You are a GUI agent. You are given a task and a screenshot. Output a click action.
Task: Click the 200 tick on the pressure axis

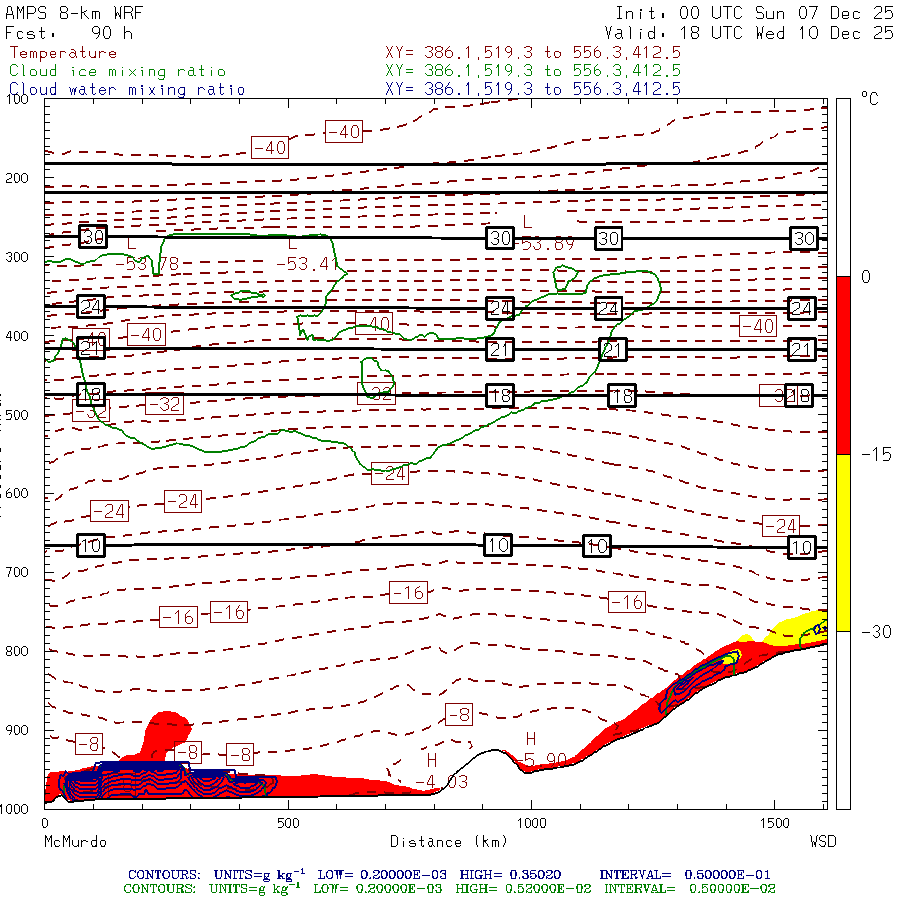click(17, 178)
